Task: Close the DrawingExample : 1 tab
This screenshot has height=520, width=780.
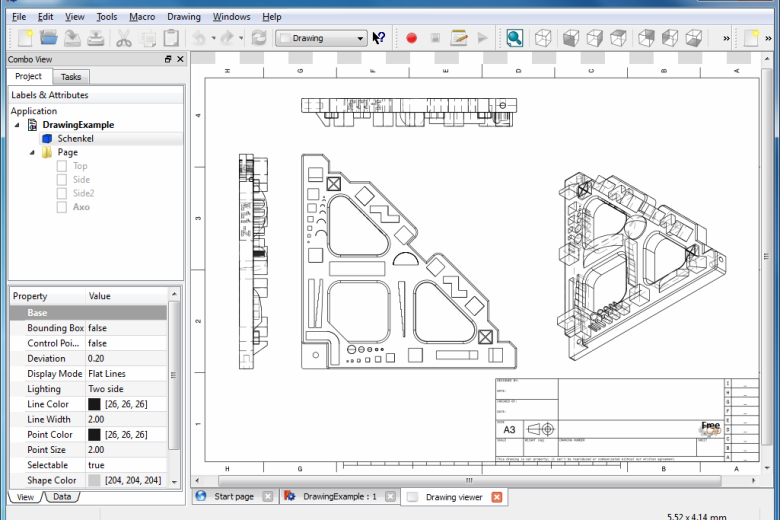Action: click(390, 497)
